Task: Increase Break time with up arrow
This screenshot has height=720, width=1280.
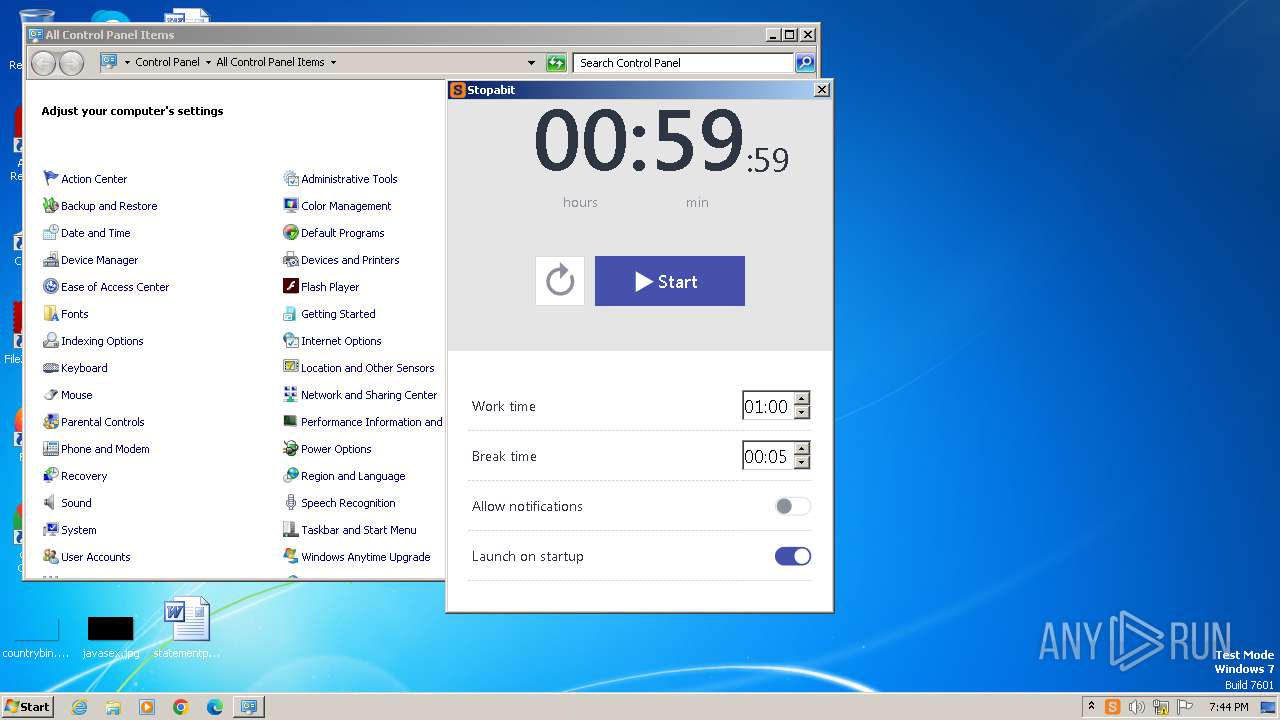Action: [801, 449]
